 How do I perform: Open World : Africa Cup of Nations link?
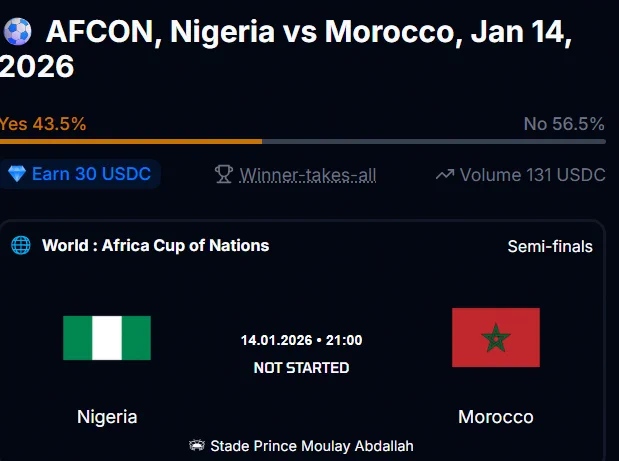[156, 245]
